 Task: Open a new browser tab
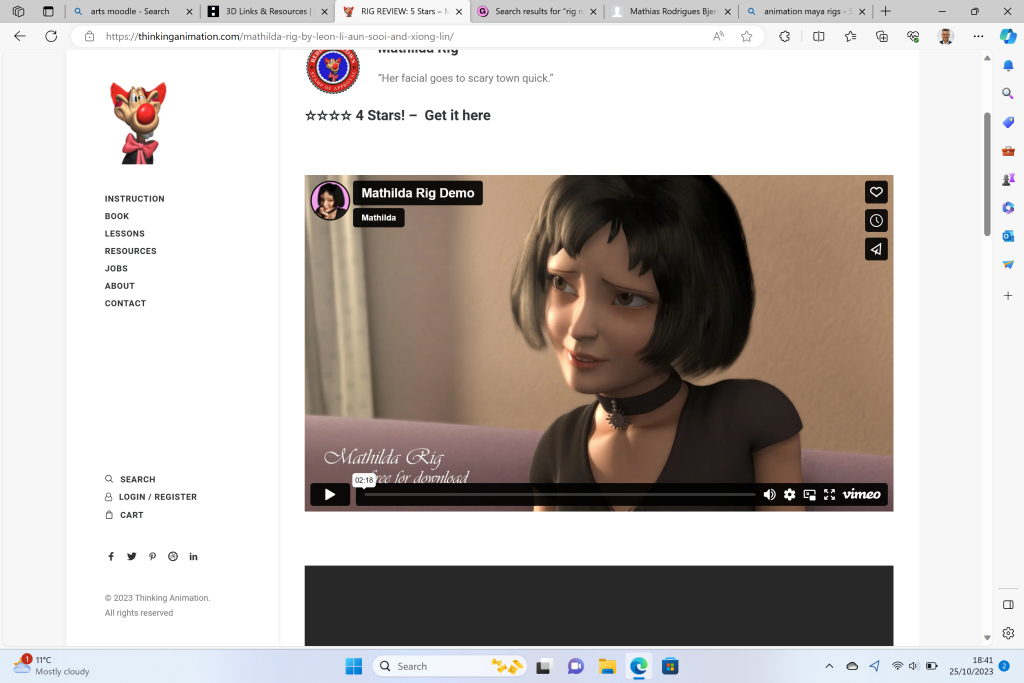coord(886,11)
